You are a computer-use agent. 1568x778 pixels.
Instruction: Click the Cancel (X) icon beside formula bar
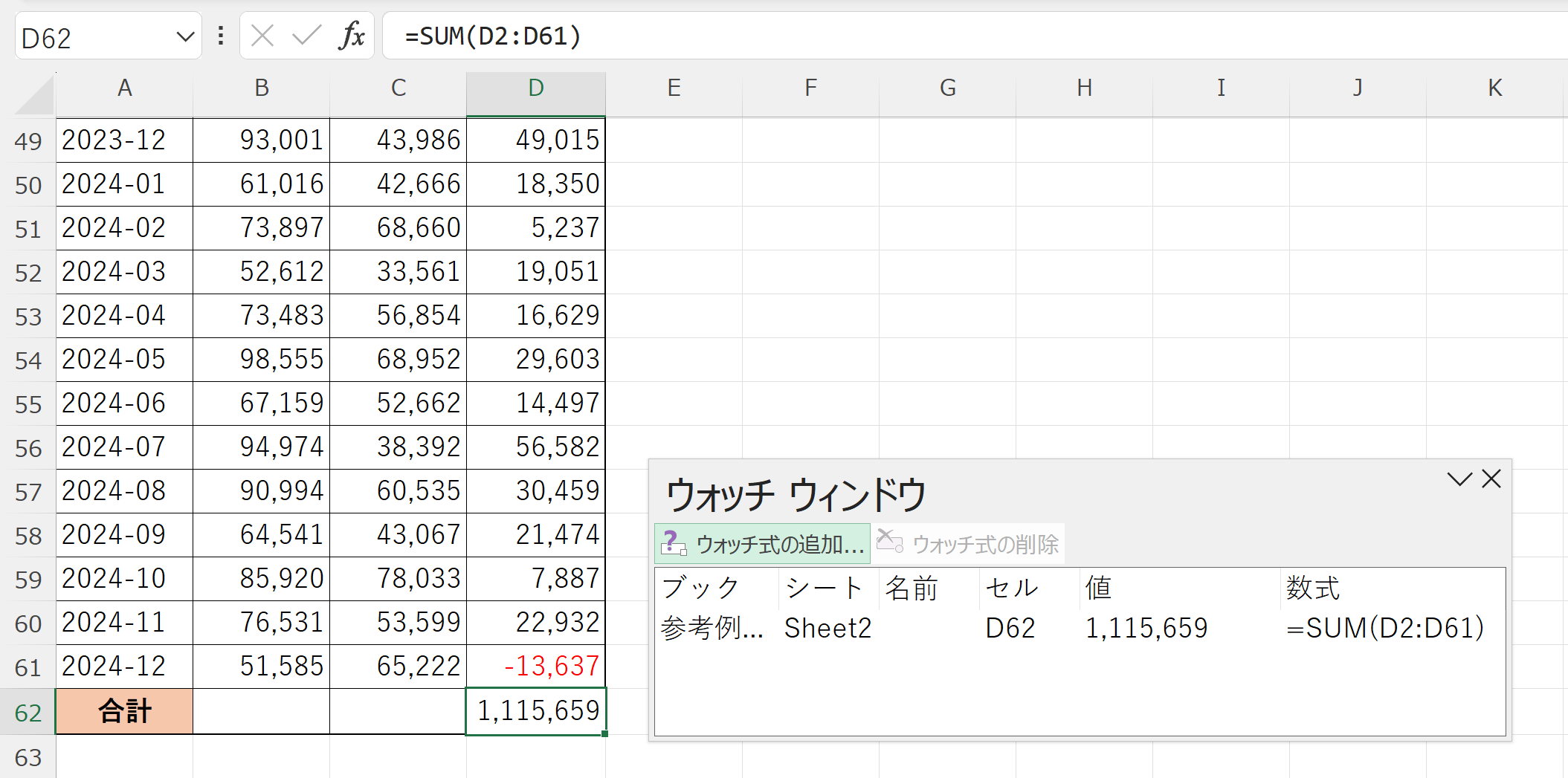point(262,35)
